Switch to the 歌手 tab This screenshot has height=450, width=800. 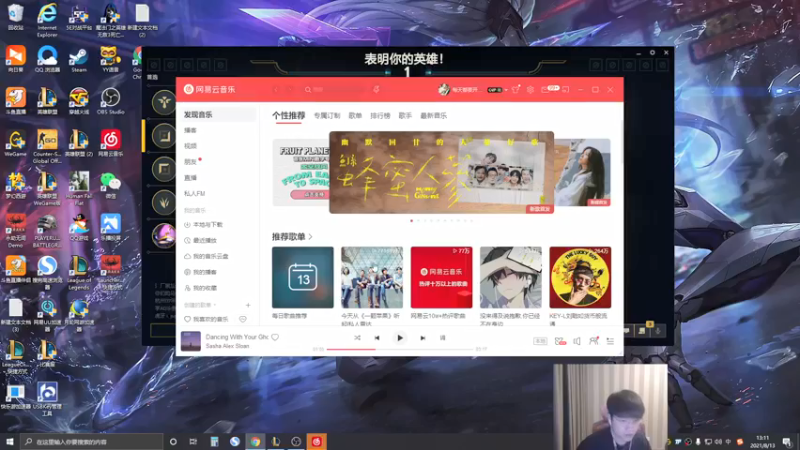click(405, 116)
